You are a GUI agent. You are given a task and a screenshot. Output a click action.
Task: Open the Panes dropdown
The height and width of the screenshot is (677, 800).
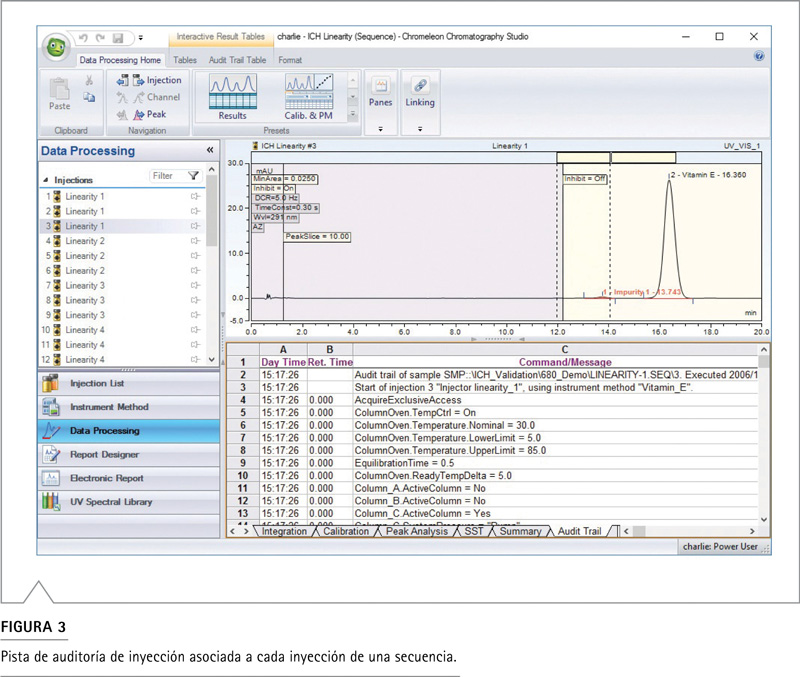[381, 103]
